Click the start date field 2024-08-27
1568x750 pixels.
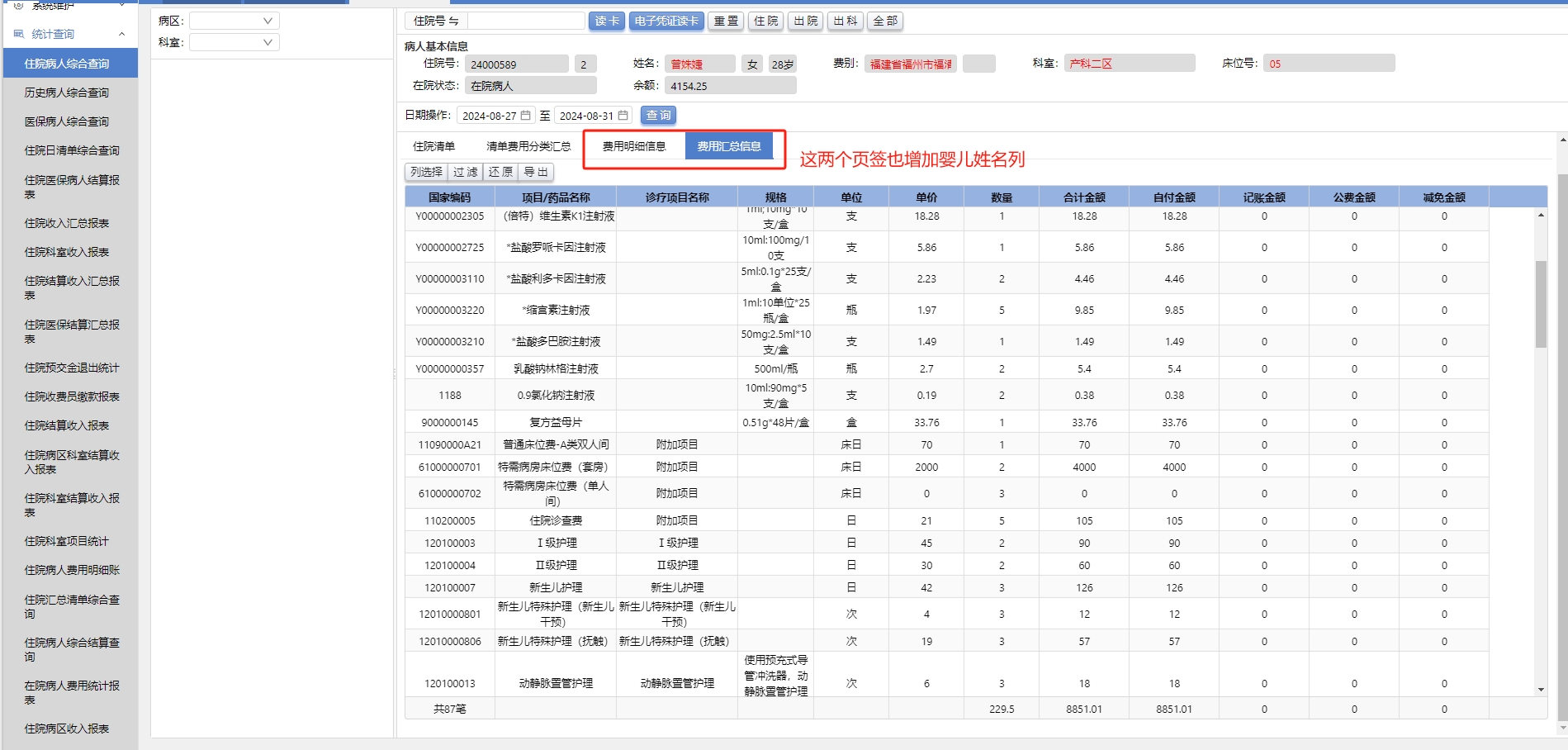pos(496,116)
